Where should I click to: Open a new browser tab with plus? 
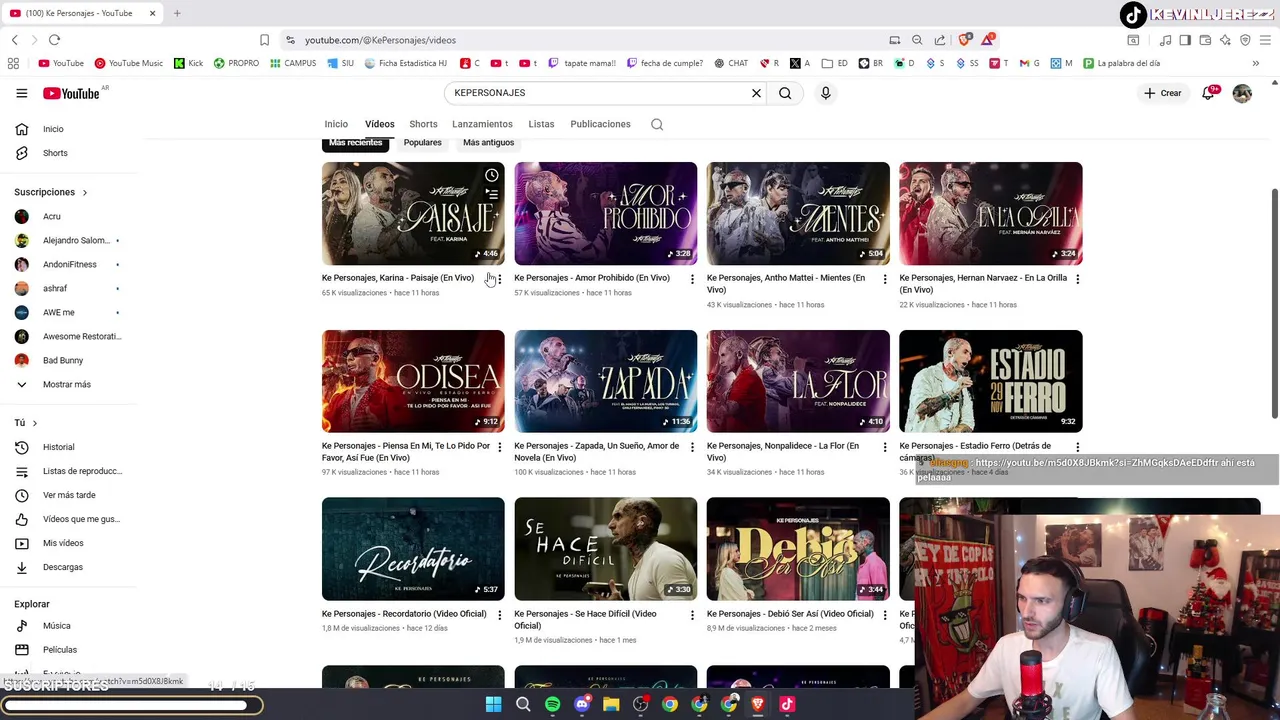click(177, 13)
